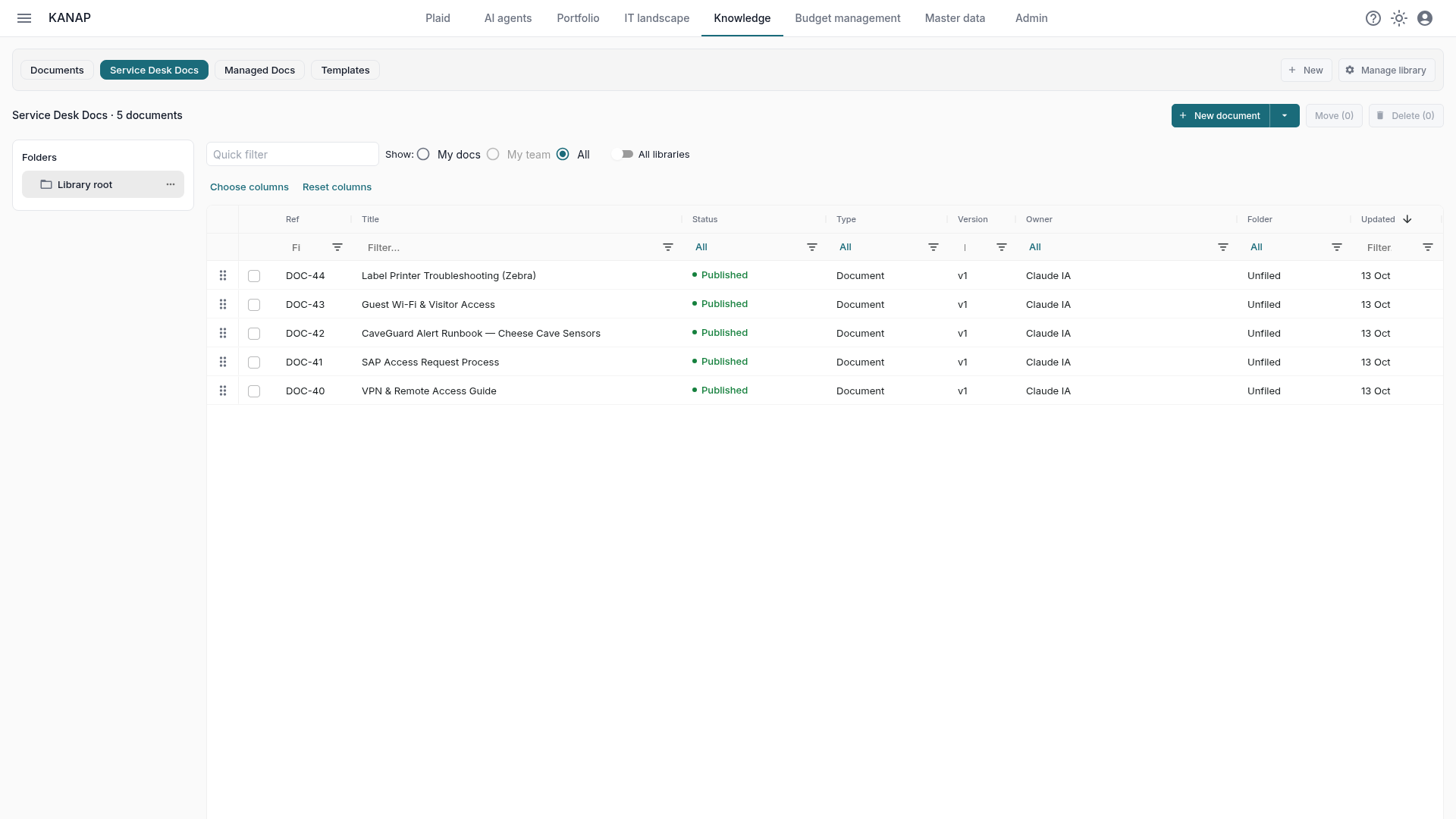
Task: Open the Folder column filter menu icon
Action: [1337, 247]
